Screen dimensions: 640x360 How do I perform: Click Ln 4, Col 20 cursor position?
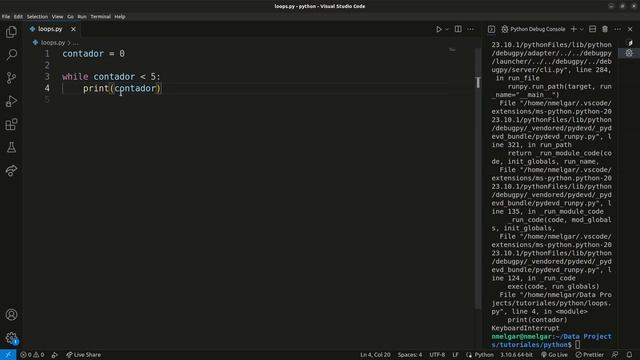[x=375, y=355]
